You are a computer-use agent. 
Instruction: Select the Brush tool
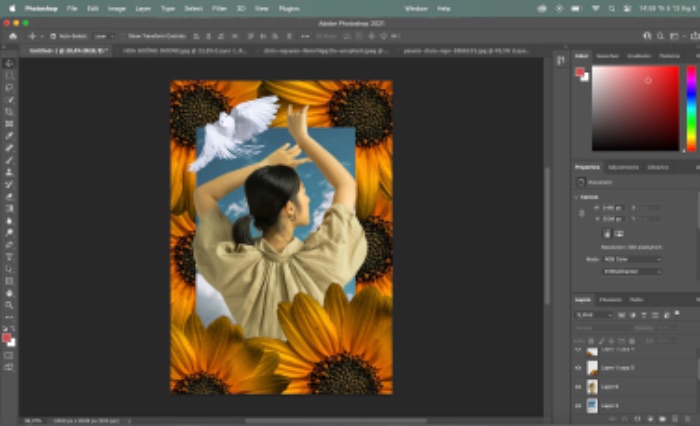(9, 160)
